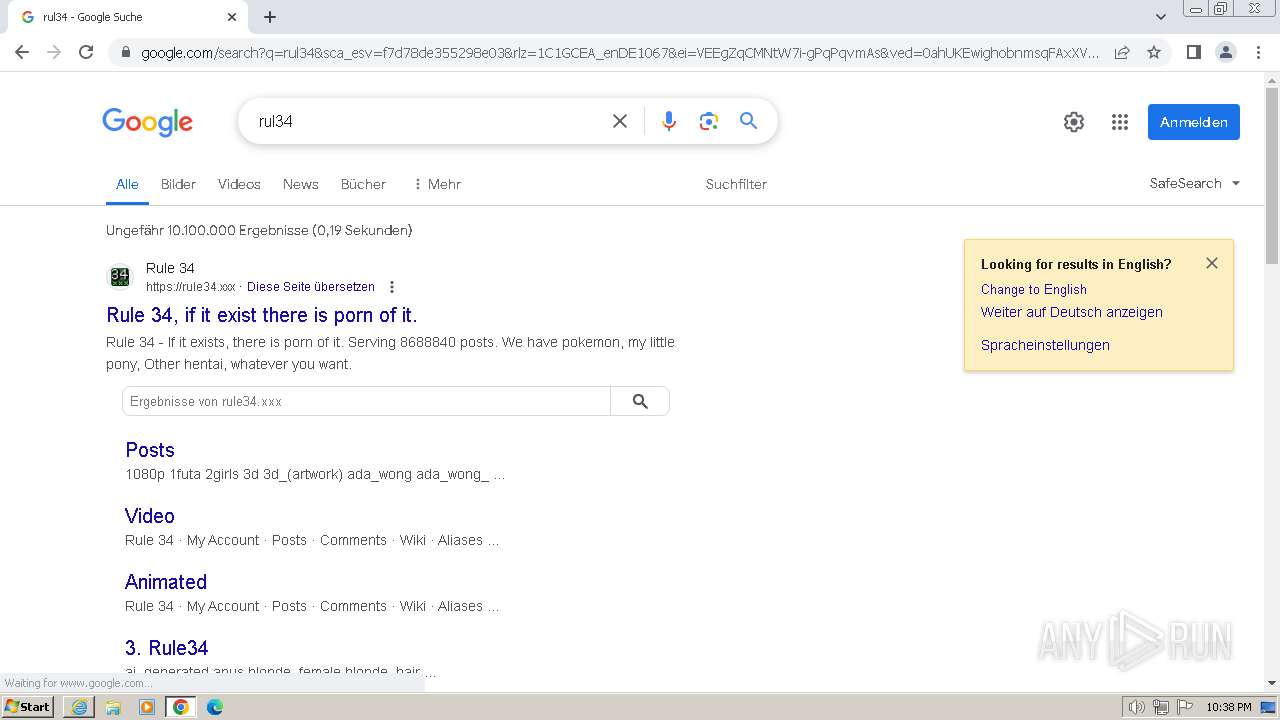Image resolution: width=1280 pixels, height=720 pixels.
Task: Open the Animated sitelink
Action: pyautogui.click(x=166, y=582)
